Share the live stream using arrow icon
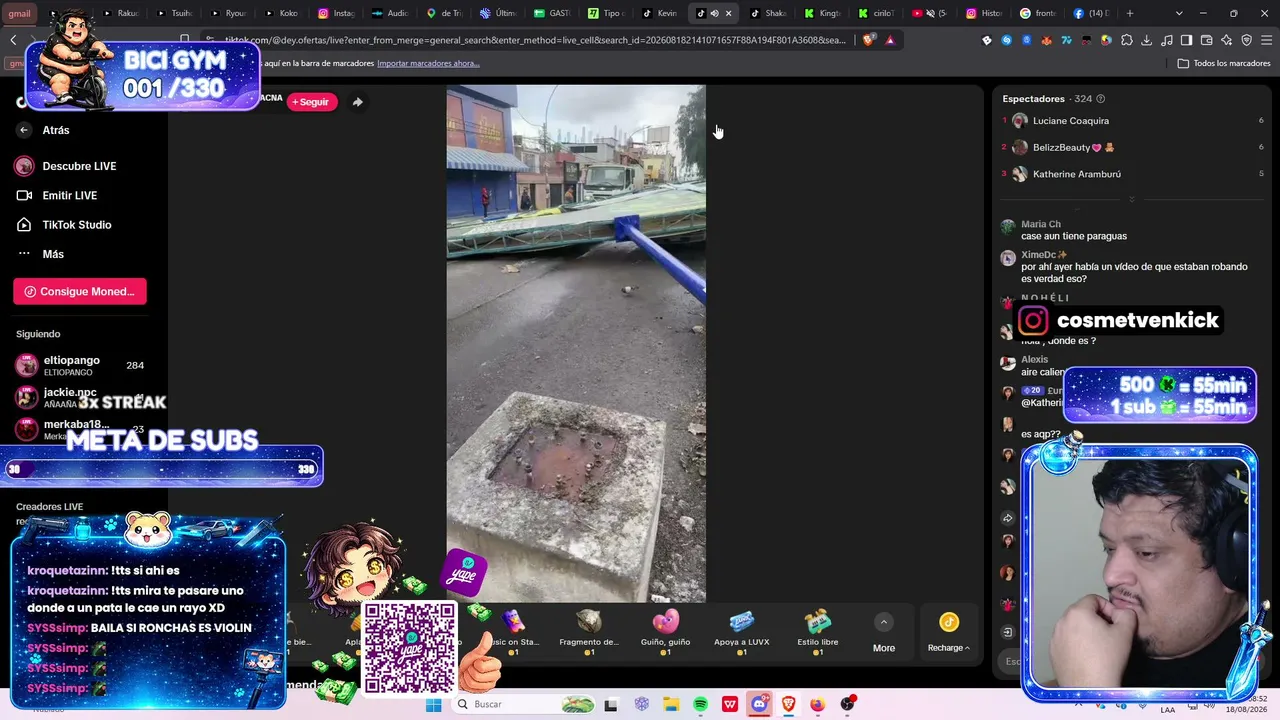The width and height of the screenshot is (1280, 720). pos(357,102)
